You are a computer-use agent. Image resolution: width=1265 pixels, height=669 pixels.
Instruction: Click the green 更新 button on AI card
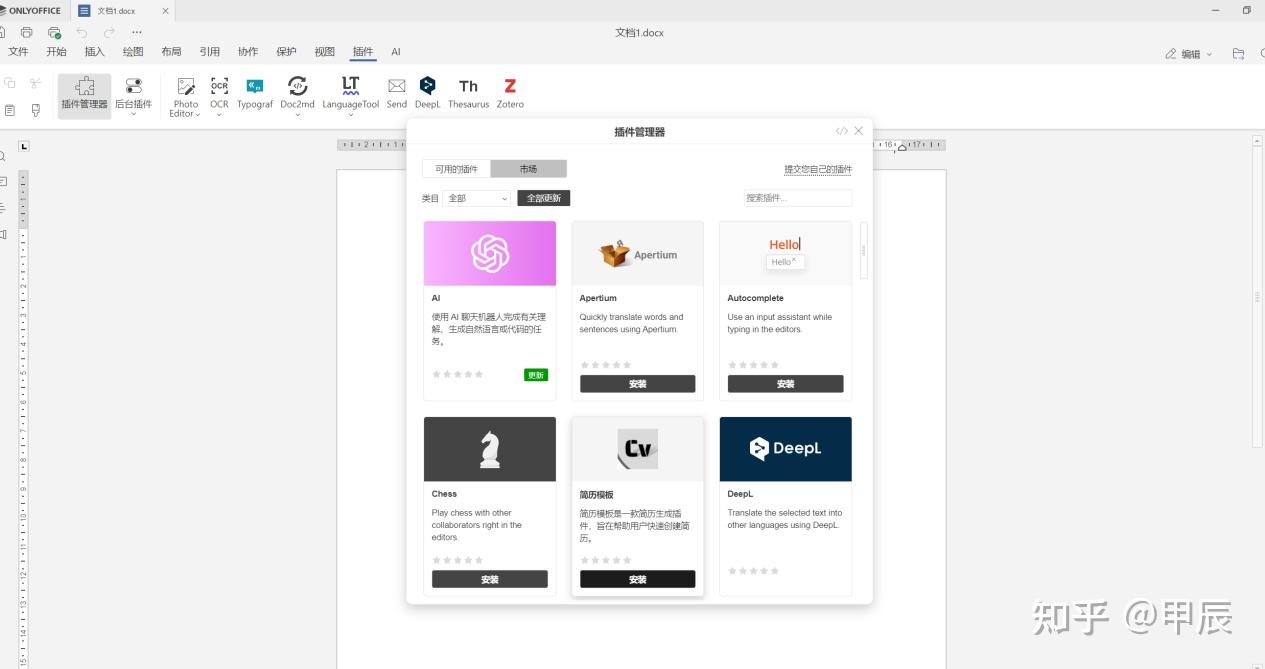(x=536, y=375)
